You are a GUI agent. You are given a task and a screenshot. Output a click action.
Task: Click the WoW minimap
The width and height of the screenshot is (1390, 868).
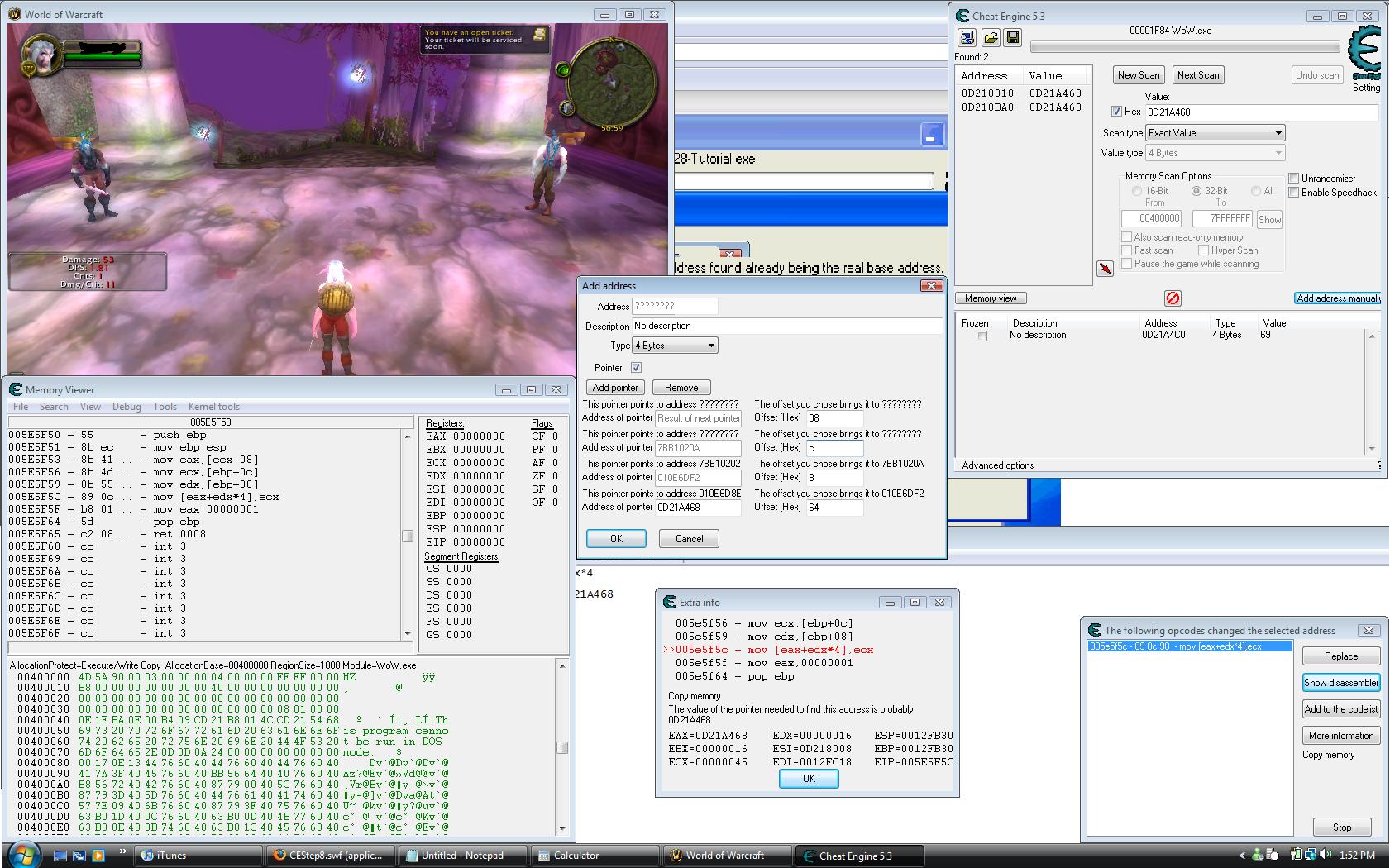pos(612,83)
